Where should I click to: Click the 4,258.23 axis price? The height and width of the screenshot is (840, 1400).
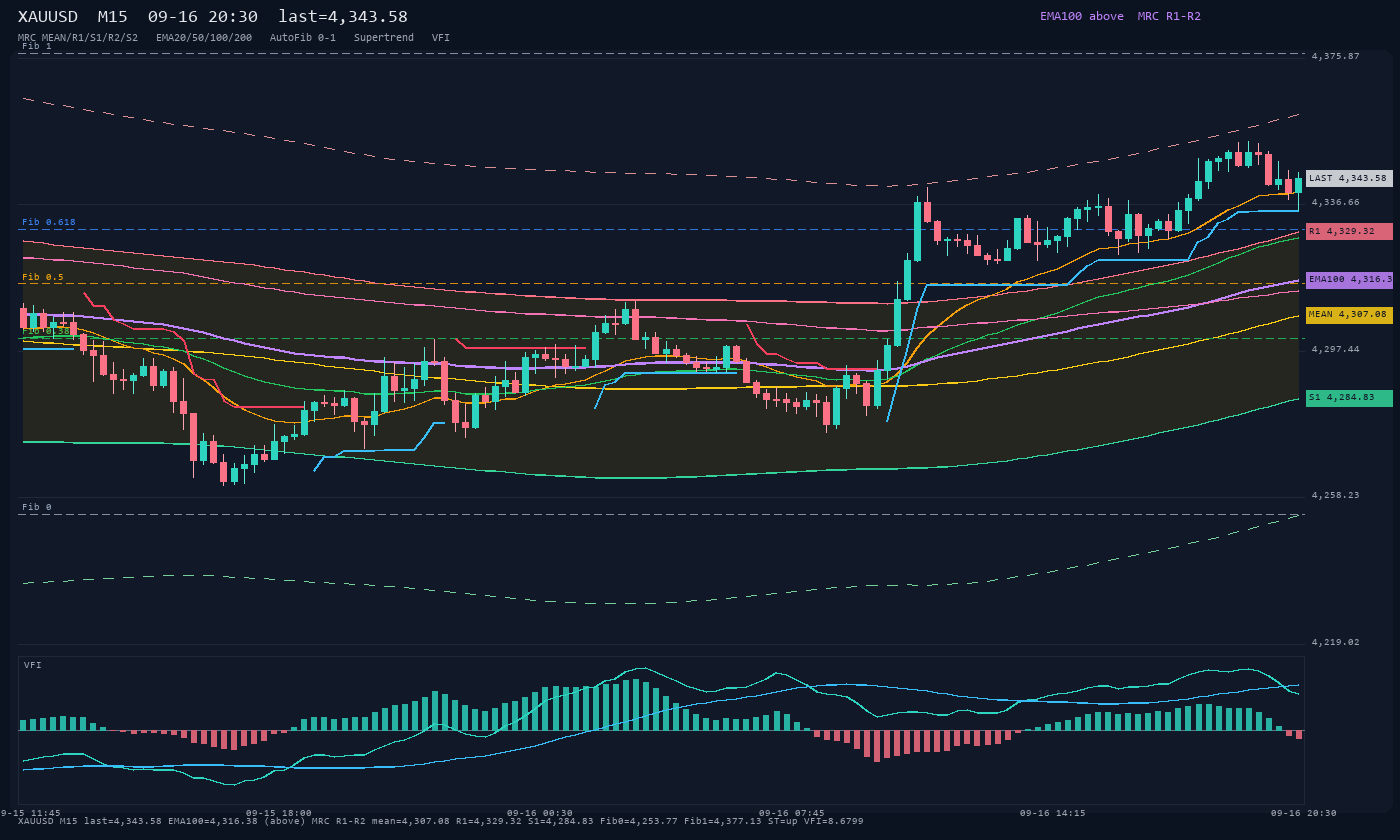pyautogui.click(x=1336, y=495)
